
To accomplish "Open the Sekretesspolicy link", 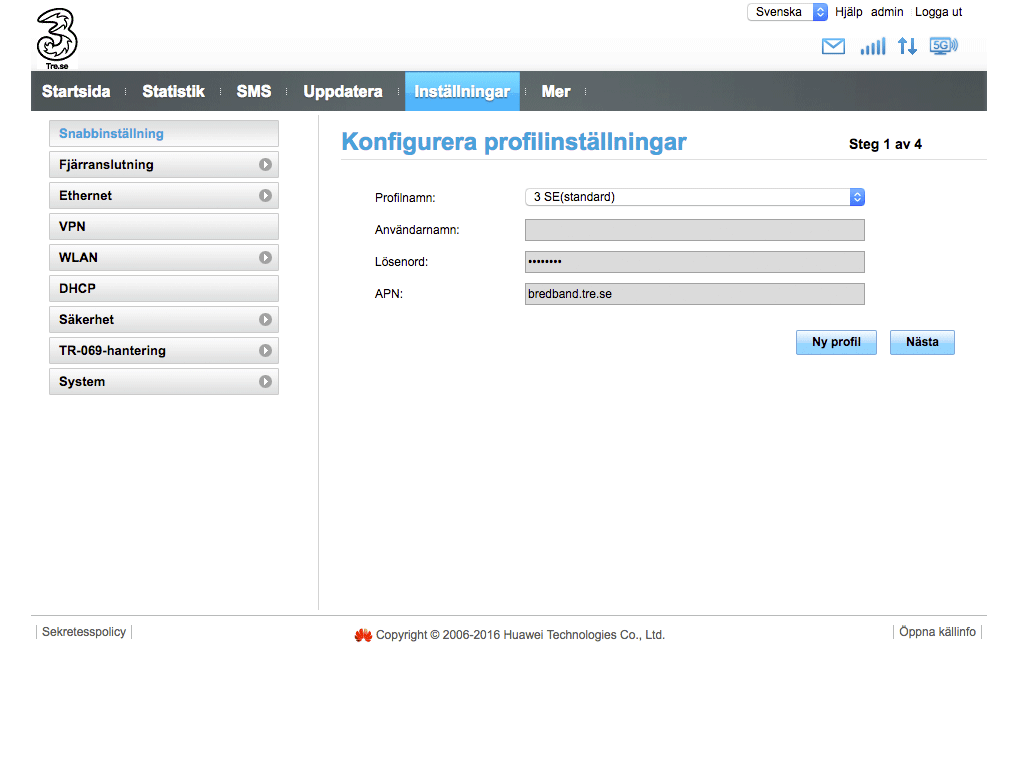I will pyautogui.click(x=84, y=632).
